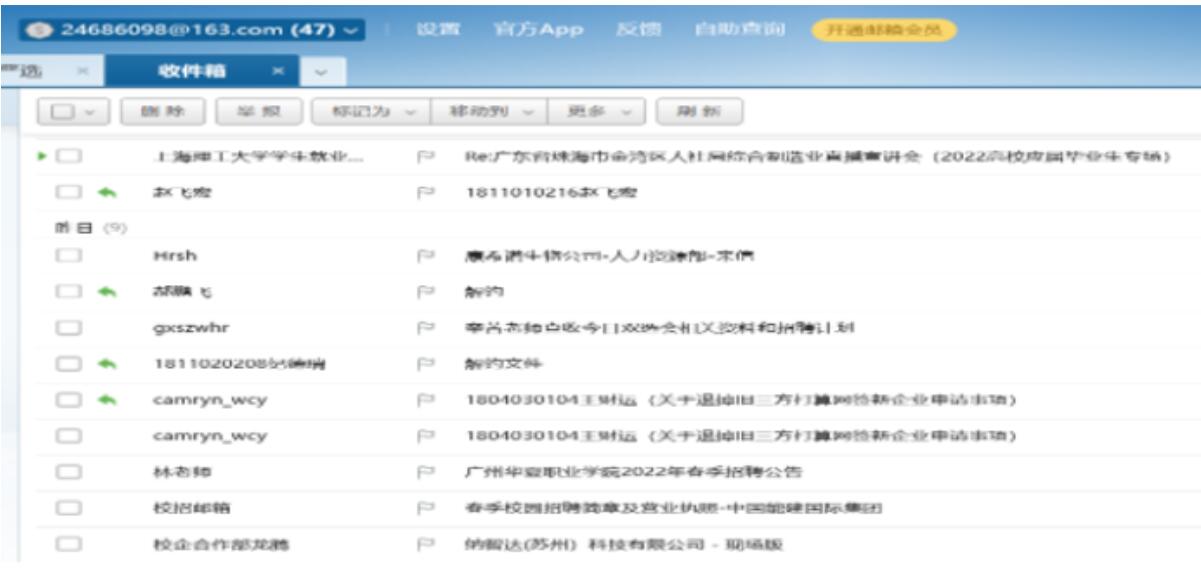Image resolution: width=1201 pixels, height=578 pixels.
Task: Open the 移动到 dropdown menu
Action: click(x=488, y=112)
